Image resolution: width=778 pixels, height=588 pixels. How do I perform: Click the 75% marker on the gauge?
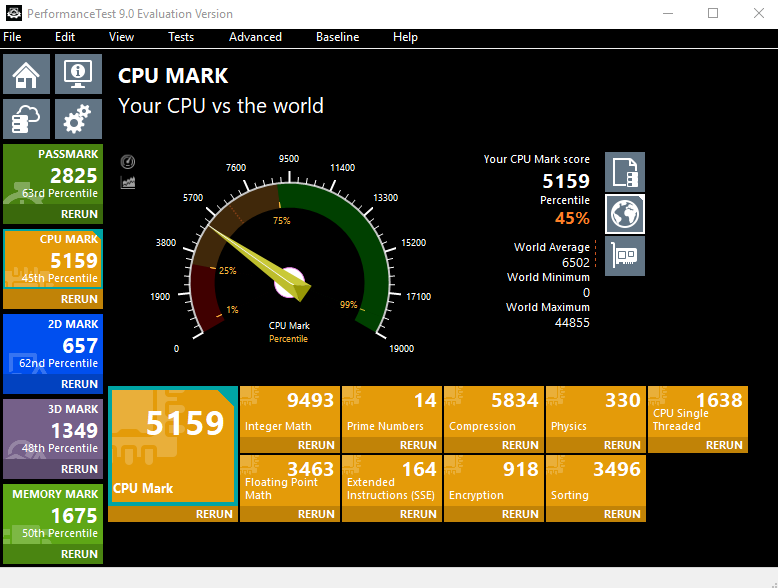(x=282, y=221)
